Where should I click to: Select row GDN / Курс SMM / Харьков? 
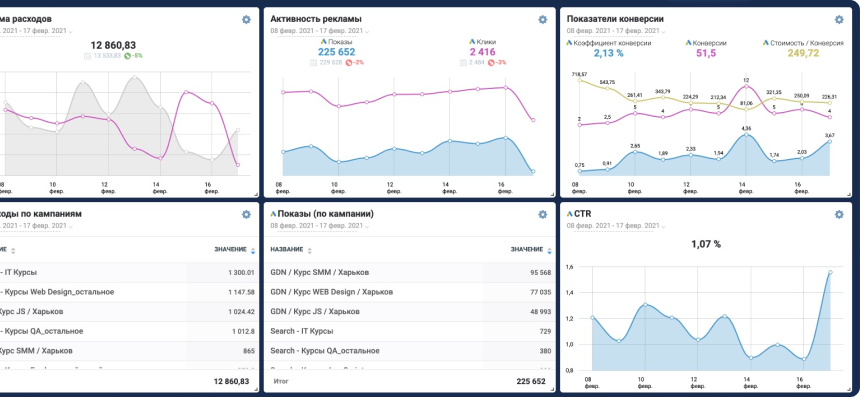click(409, 273)
